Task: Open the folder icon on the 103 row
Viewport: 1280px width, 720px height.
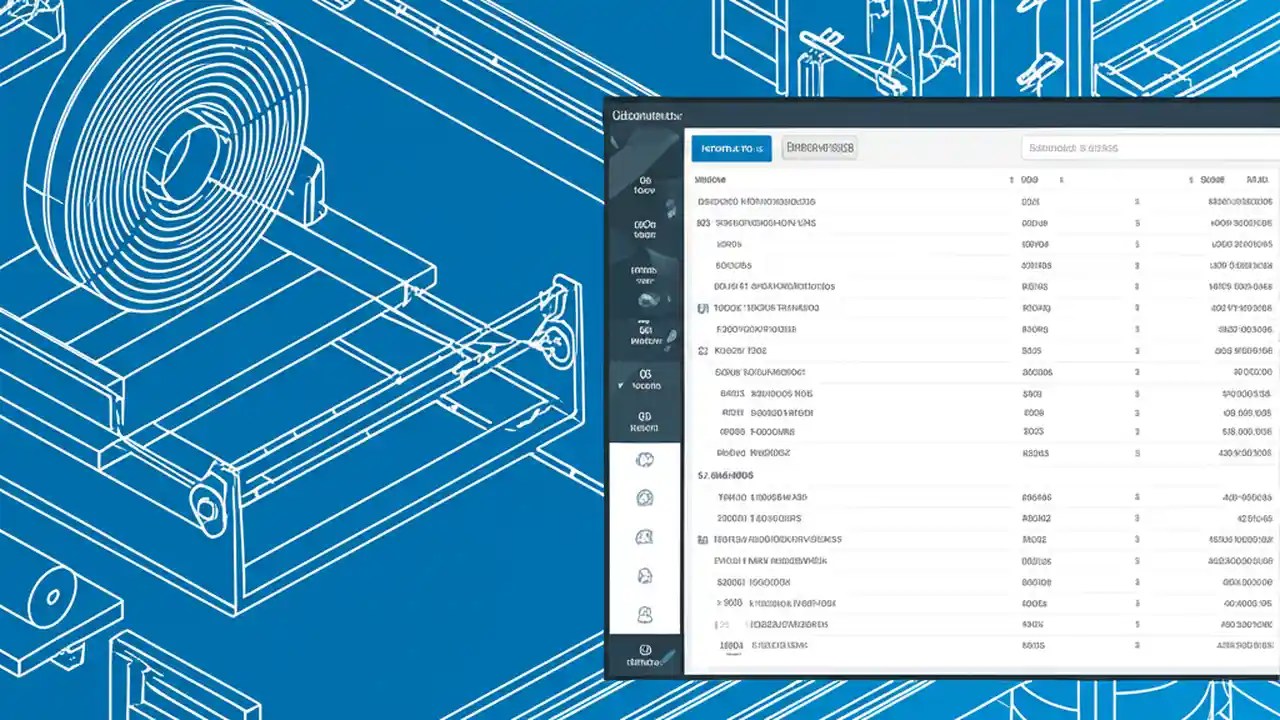Action: (x=696, y=223)
